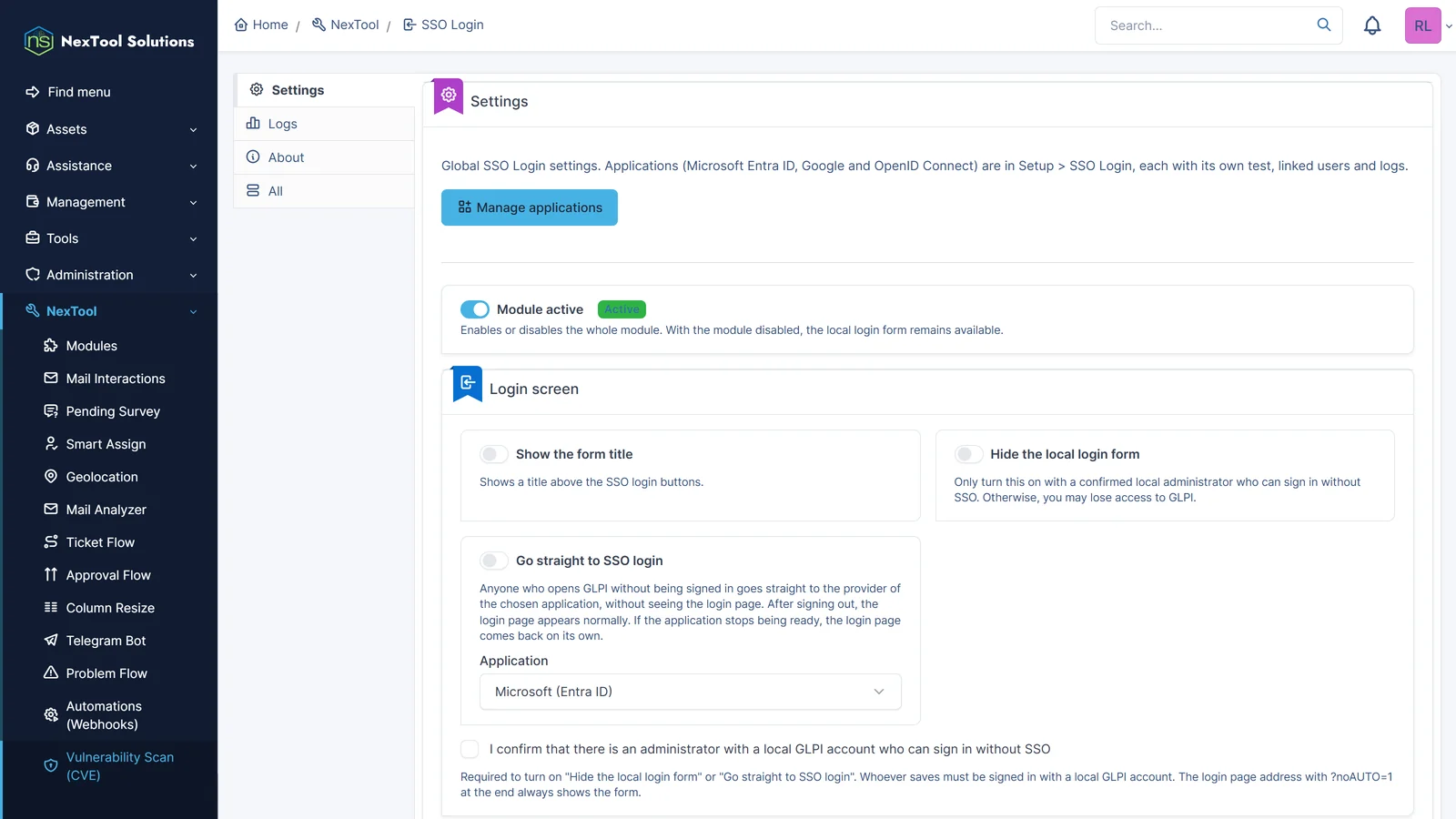The height and width of the screenshot is (819, 1456).
Task: Switch to the Logs tab
Action: tap(324, 124)
